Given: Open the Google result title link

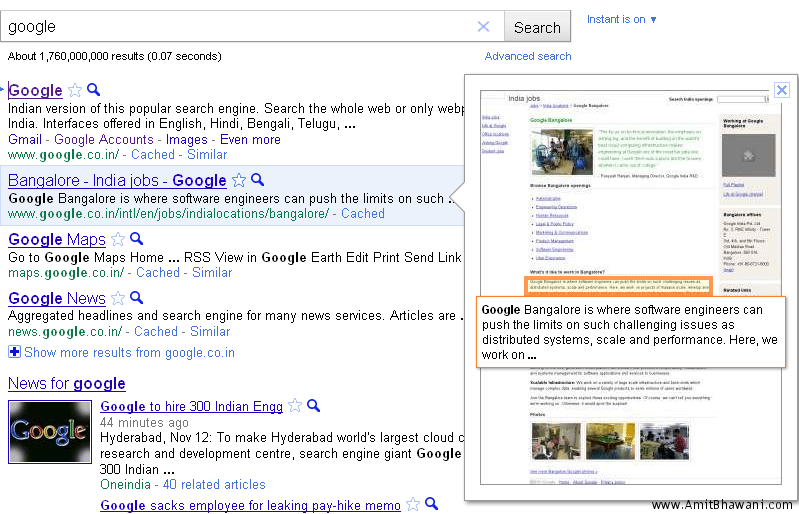Looking at the screenshot, I should click(35, 90).
